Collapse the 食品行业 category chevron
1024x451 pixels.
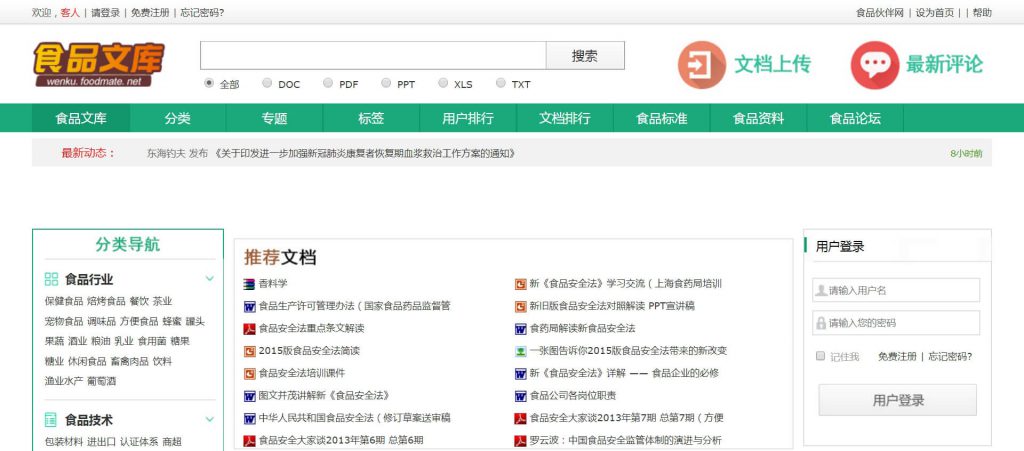[x=210, y=280]
